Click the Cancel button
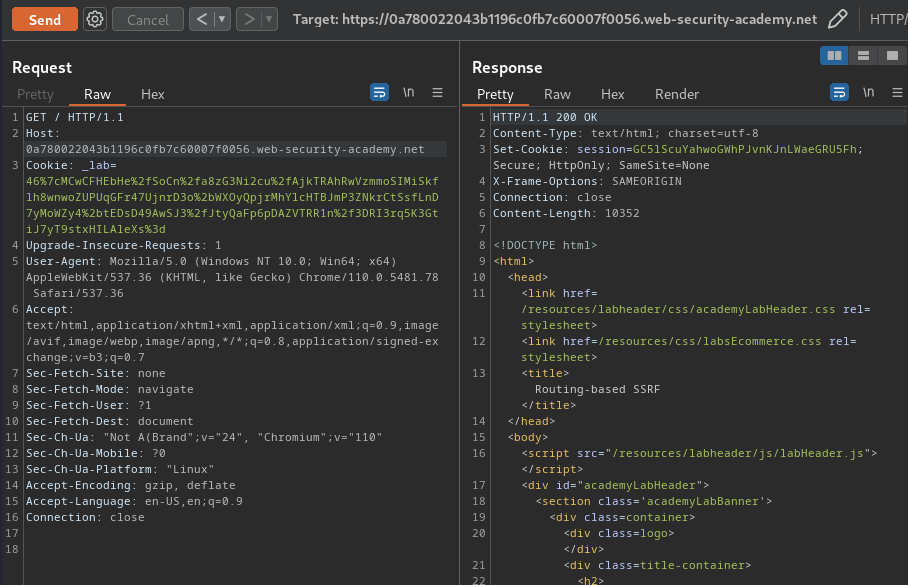This screenshot has height=585, width=908. pyautogui.click(x=148, y=19)
